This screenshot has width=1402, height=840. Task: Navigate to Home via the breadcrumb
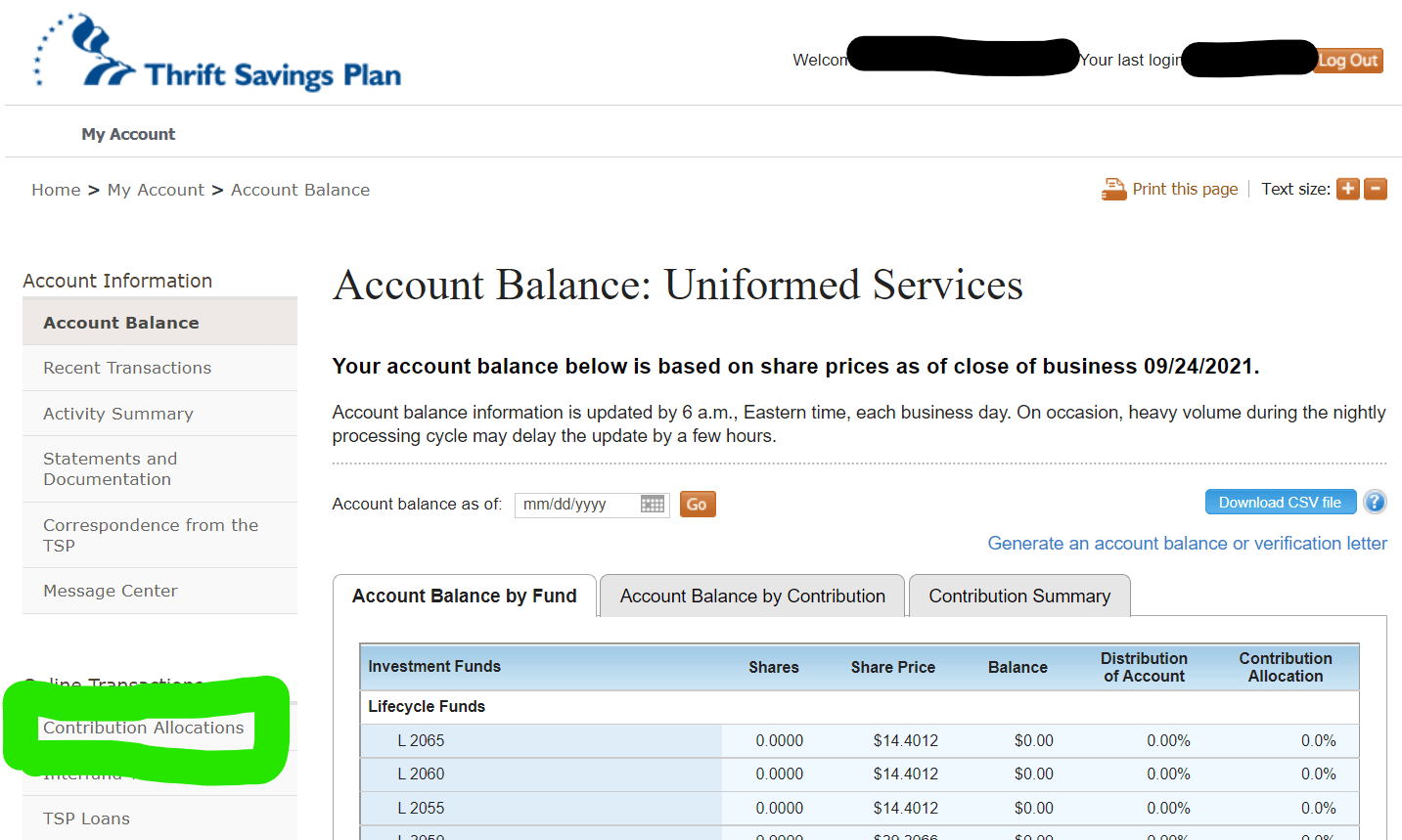point(56,189)
